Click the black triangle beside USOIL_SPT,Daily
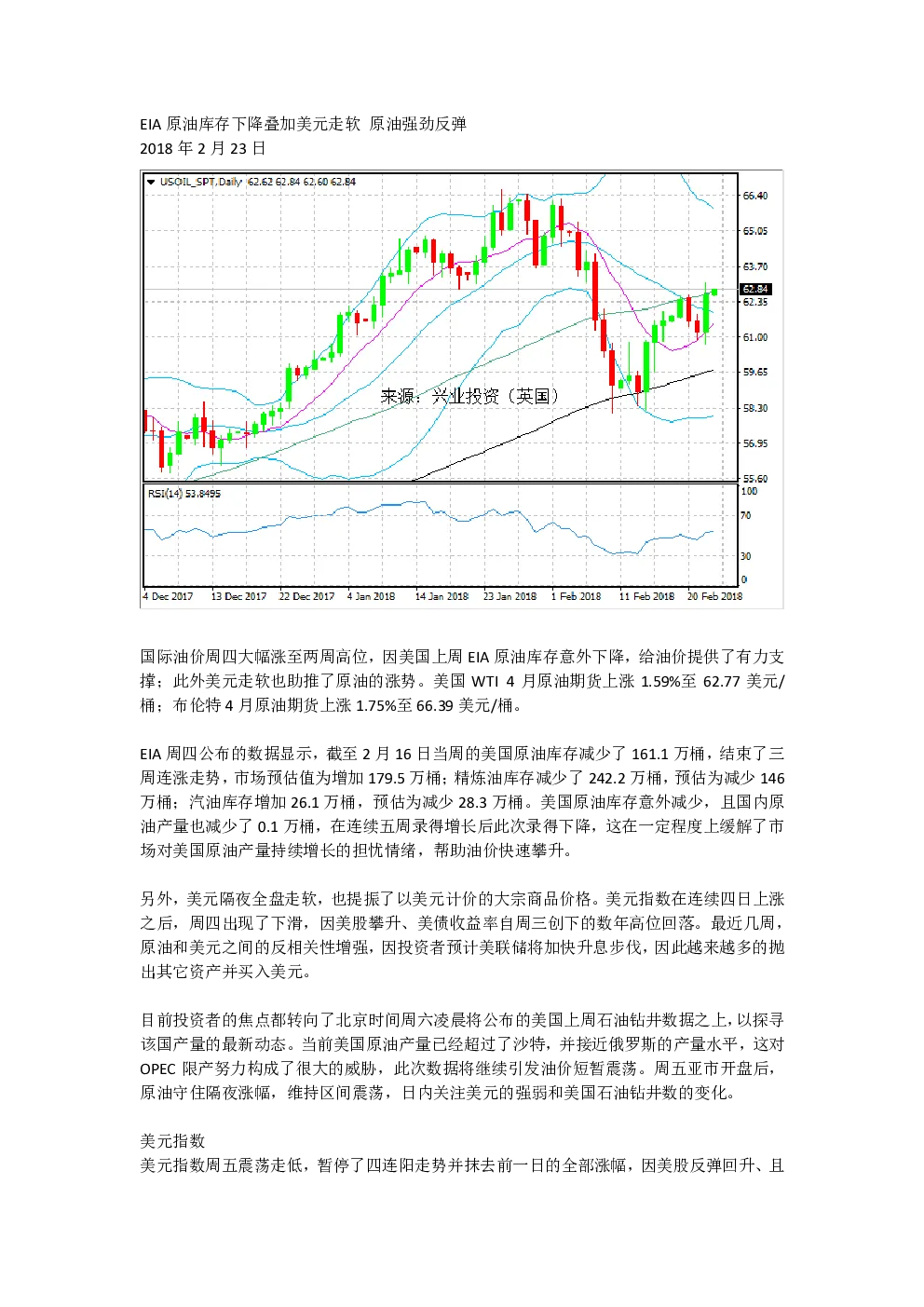 150,182
